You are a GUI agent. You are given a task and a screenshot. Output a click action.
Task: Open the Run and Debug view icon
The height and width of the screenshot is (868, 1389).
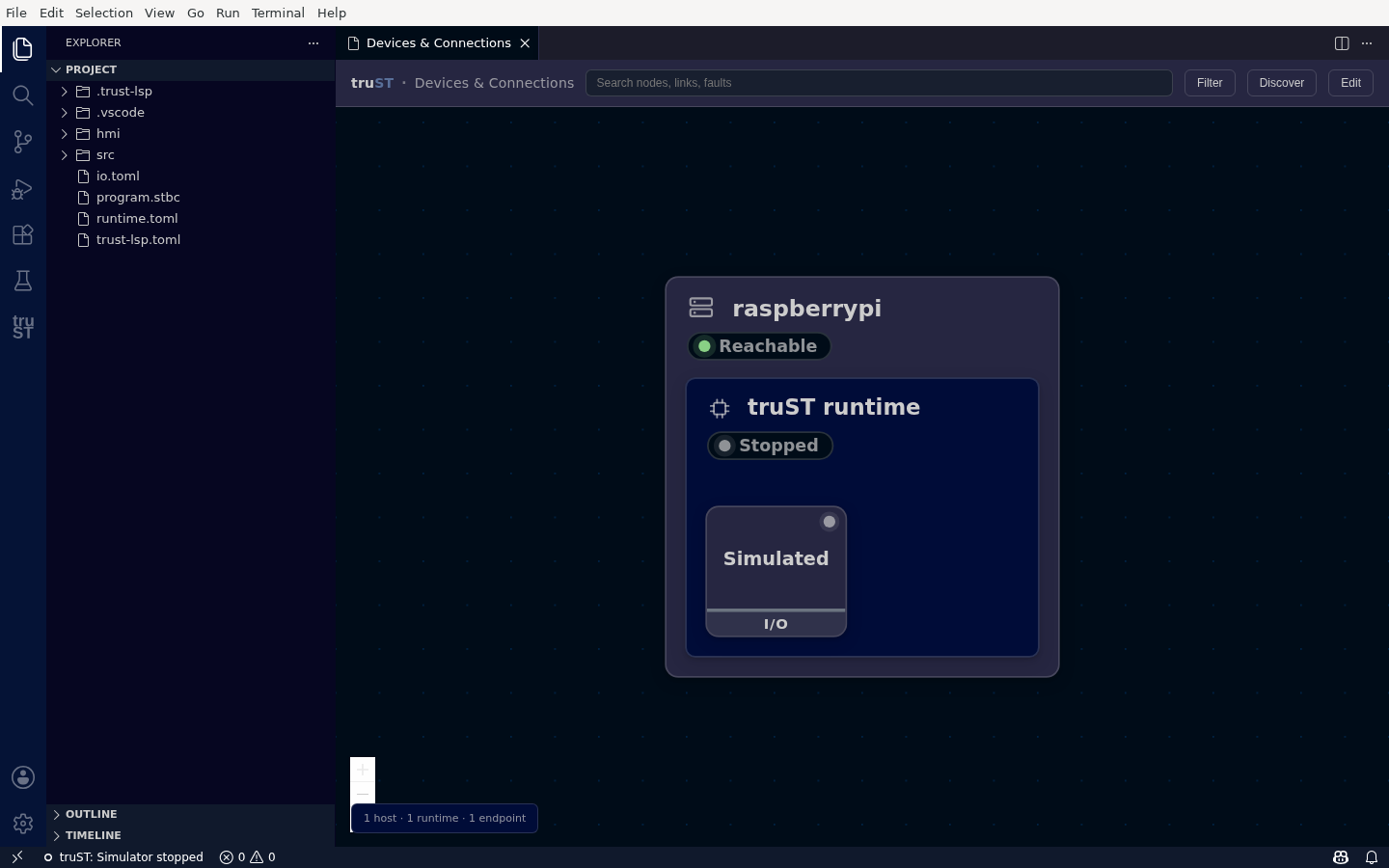(x=23, y=188)
